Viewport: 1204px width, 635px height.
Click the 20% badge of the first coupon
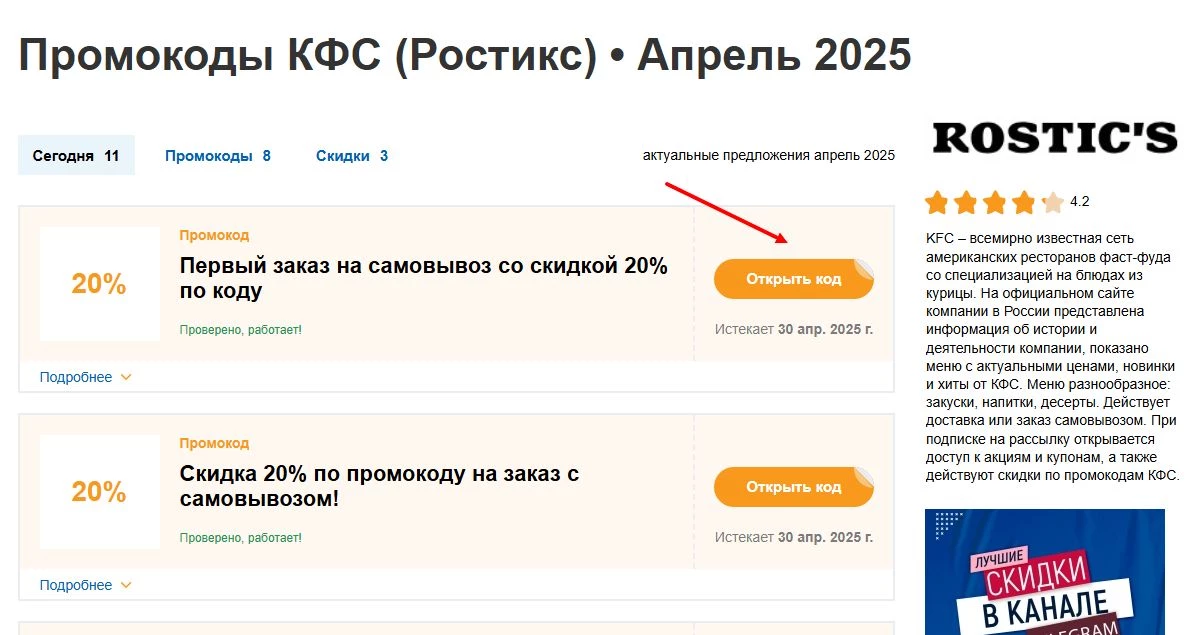pyautogui.click(x=99, y=283)
